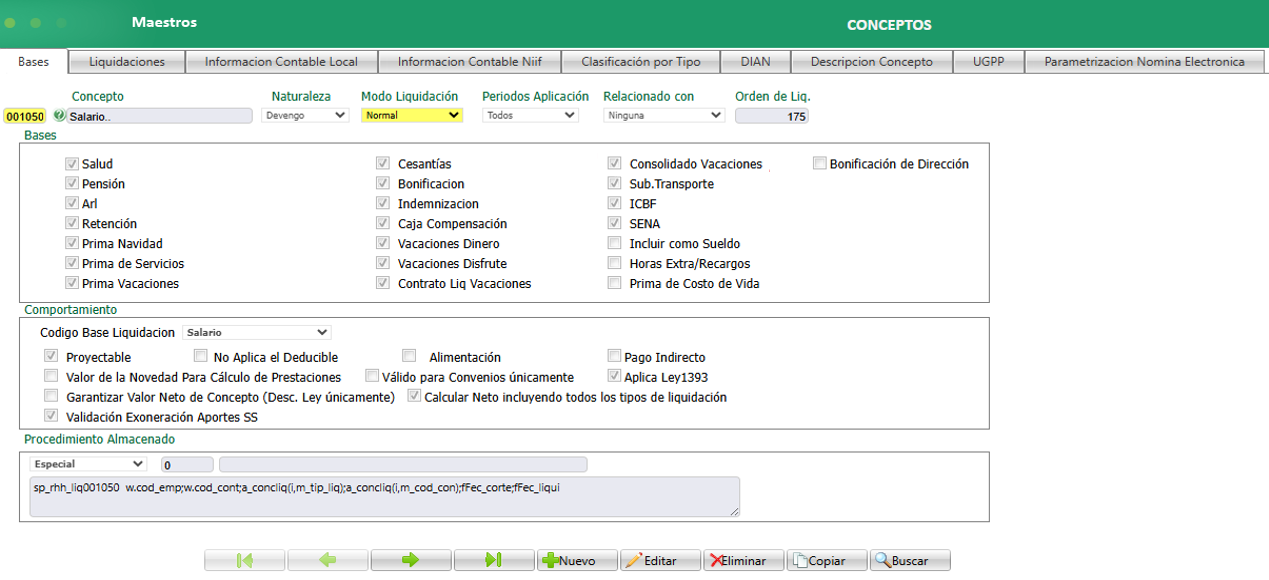The image size is (1269, 580).
Task: Toggle the SENA checkbox
Action: click(x=615, y=224)
